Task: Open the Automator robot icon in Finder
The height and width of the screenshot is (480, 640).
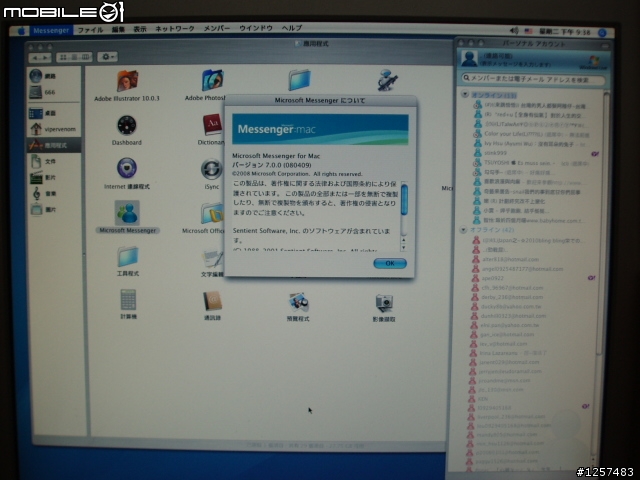Action: pyautogui.click(x=387, y=80)
